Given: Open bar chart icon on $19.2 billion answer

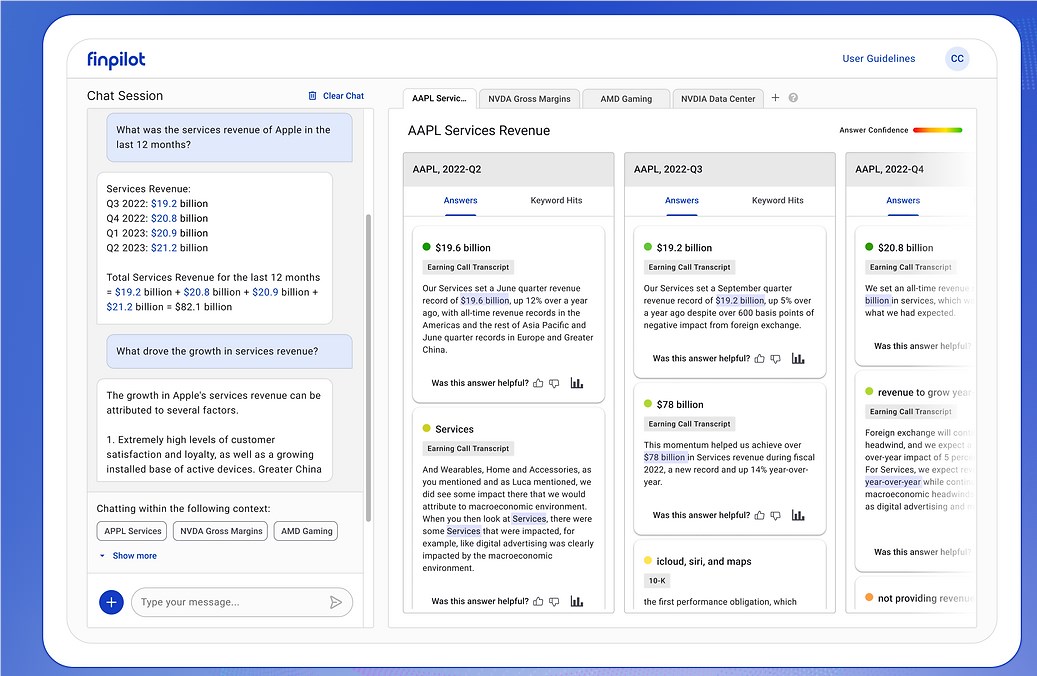Looking at the screenshot, I should coord(798,358).
